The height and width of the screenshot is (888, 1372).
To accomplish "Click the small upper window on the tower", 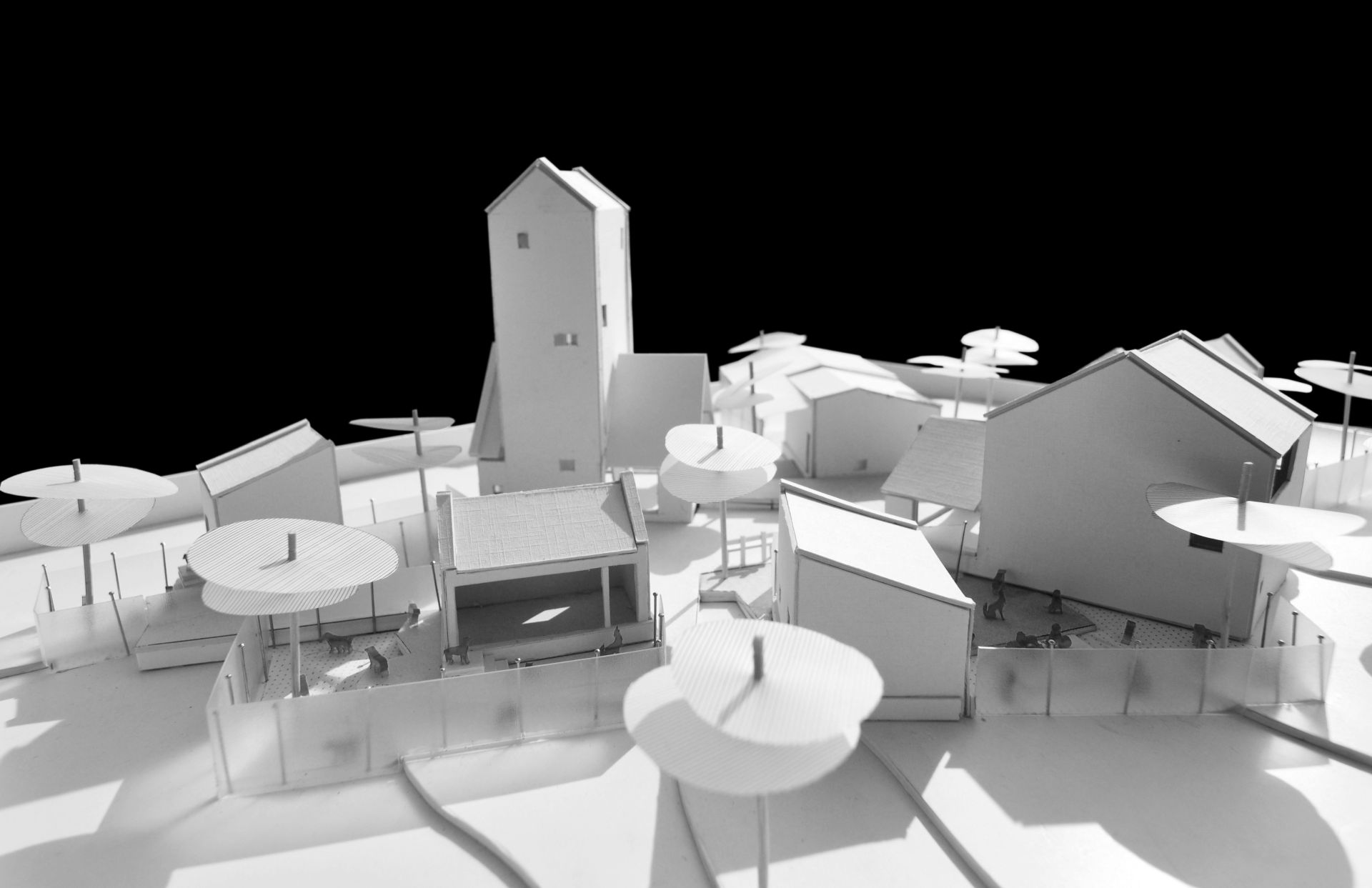I will [x=522, y=241].
